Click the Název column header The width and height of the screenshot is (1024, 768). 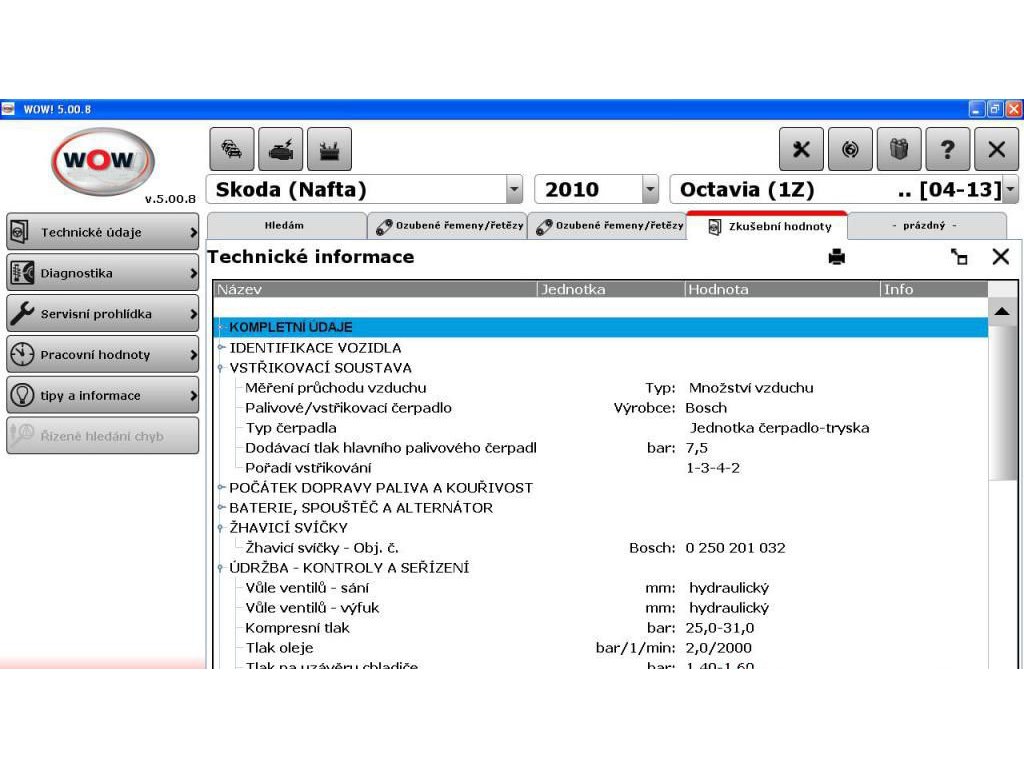click(375, 289)
